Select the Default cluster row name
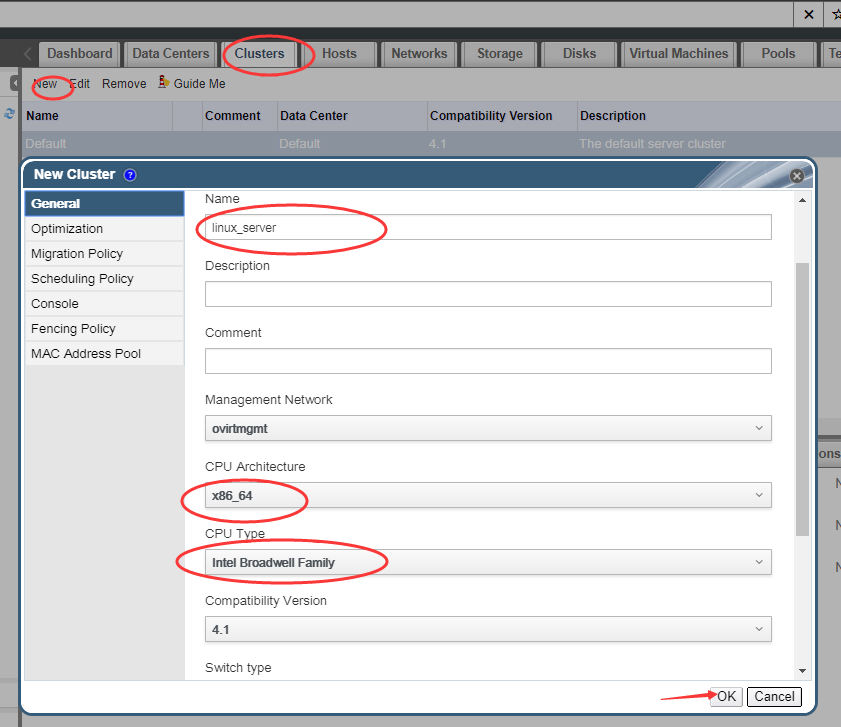This screenshot has width=841, height=727. coord(46,144)
